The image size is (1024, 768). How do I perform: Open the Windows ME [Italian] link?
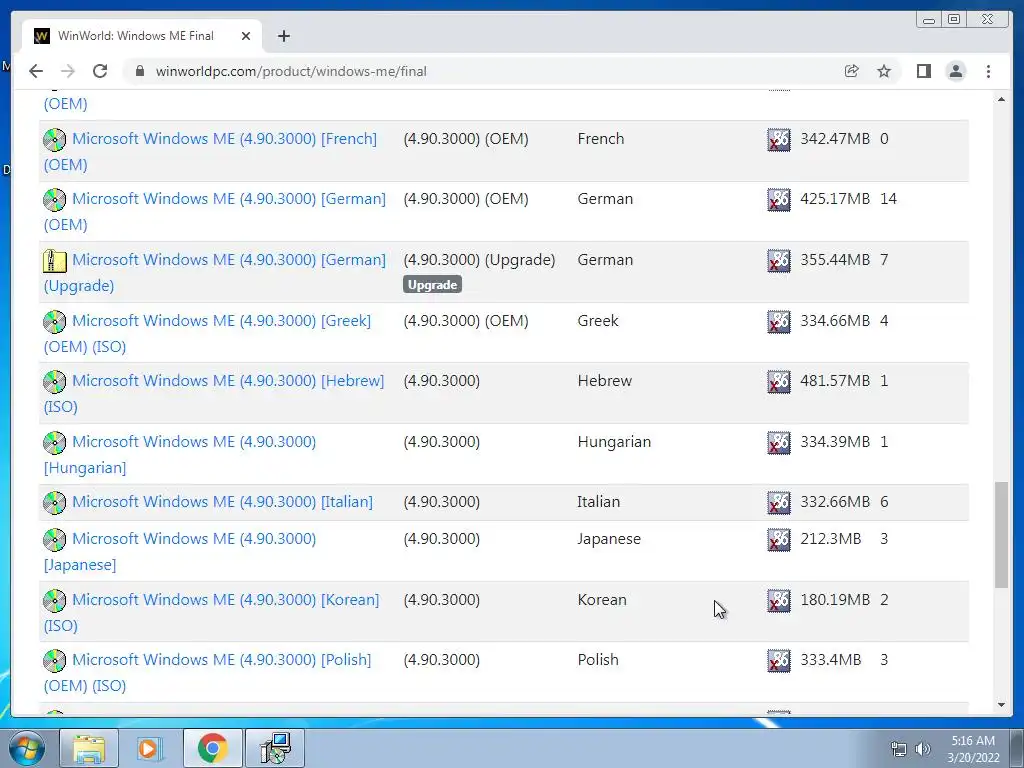click(x=222, y=502)
